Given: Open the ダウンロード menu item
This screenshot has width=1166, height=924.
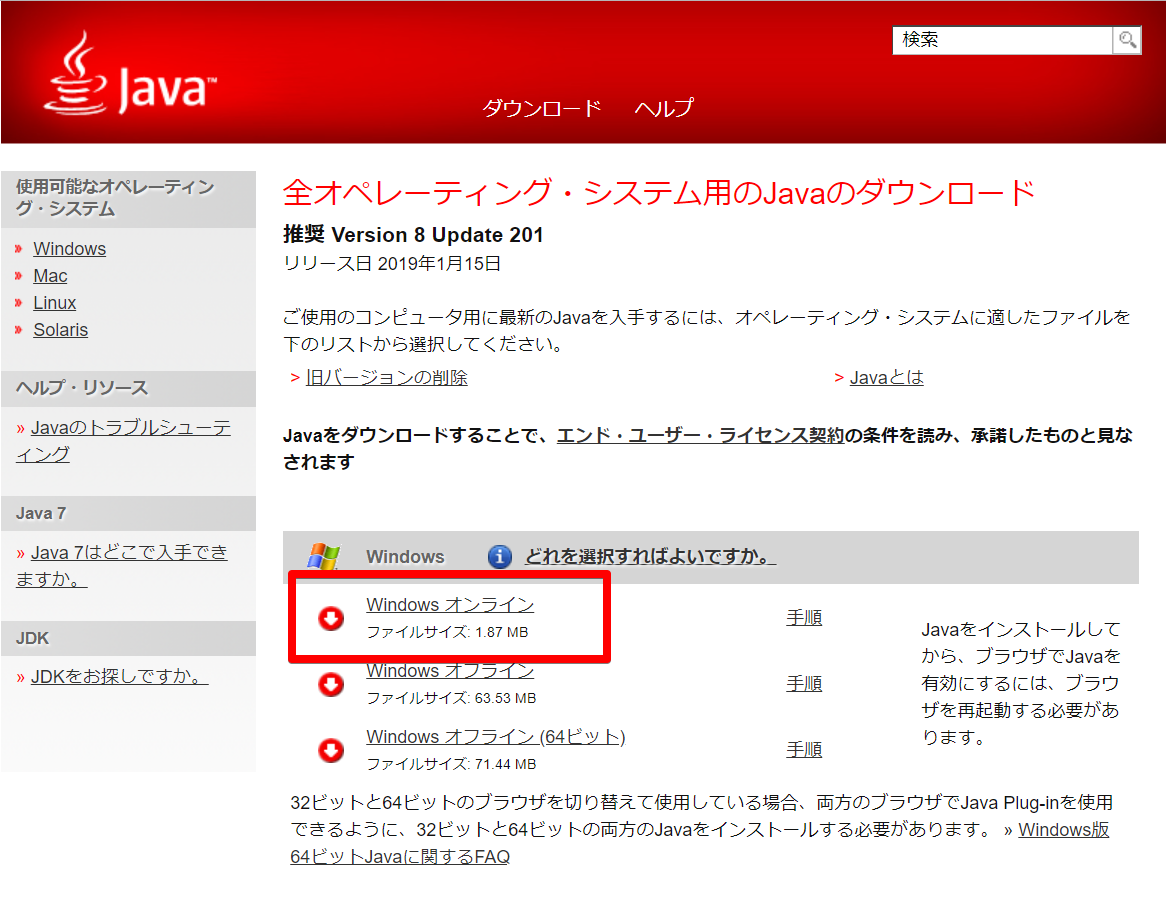Looking at the screenshot, I should (542, 108).
